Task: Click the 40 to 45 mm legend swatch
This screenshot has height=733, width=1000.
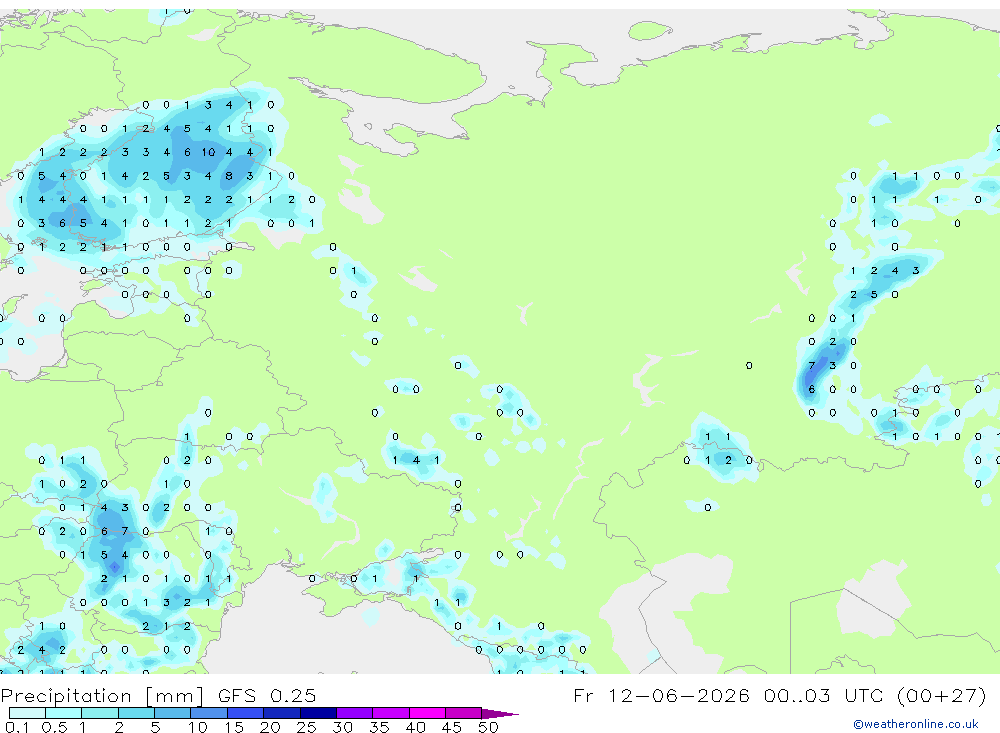Action: (x=427, y=713)
